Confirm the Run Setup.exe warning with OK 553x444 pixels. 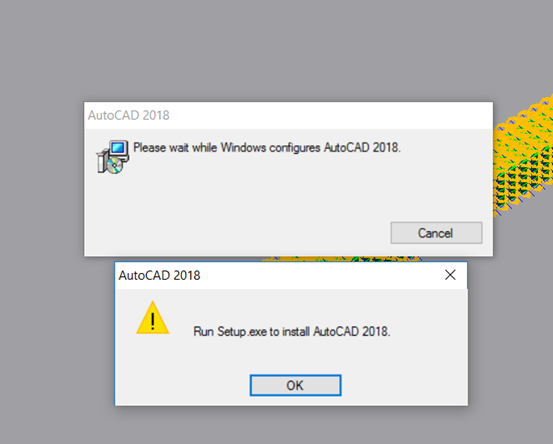pos(295,385)
